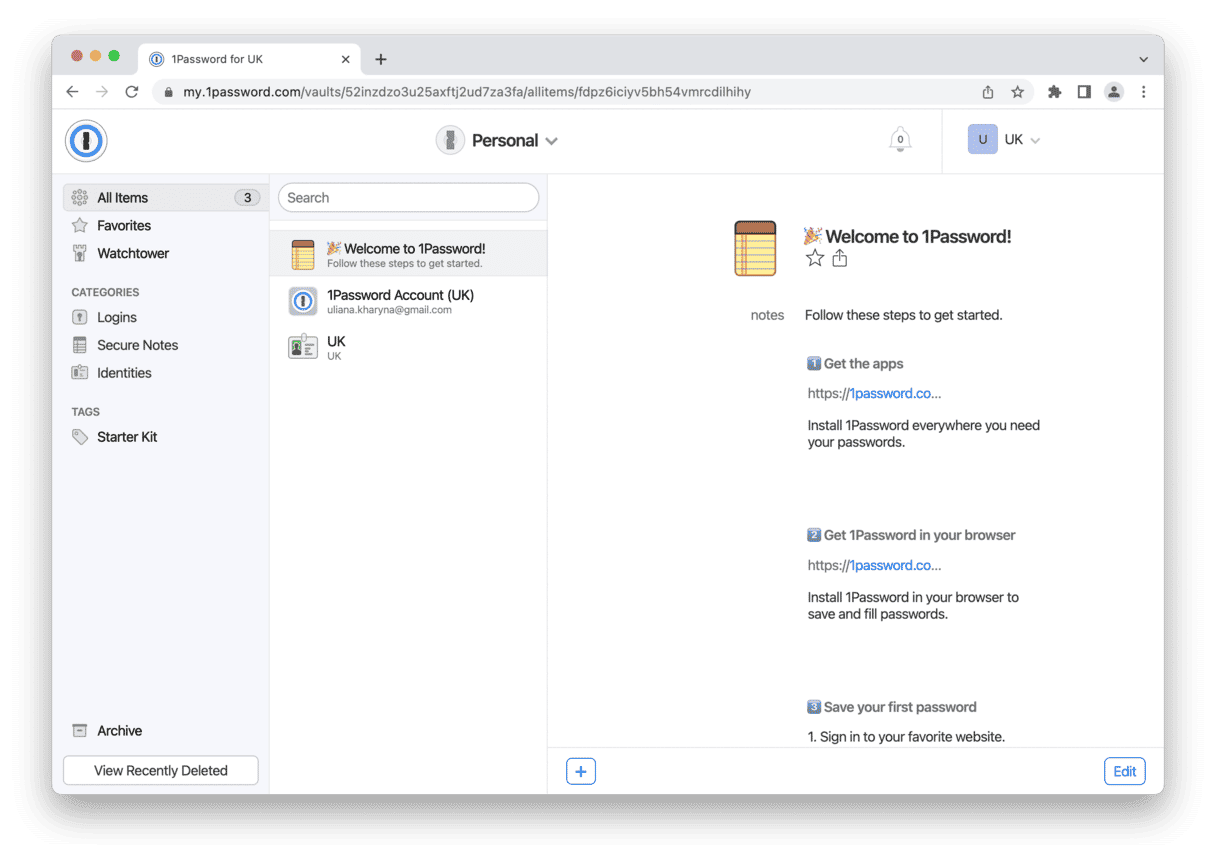Expand the Personal vault dropdown
1216x863 pixels.
pos(552,141)
